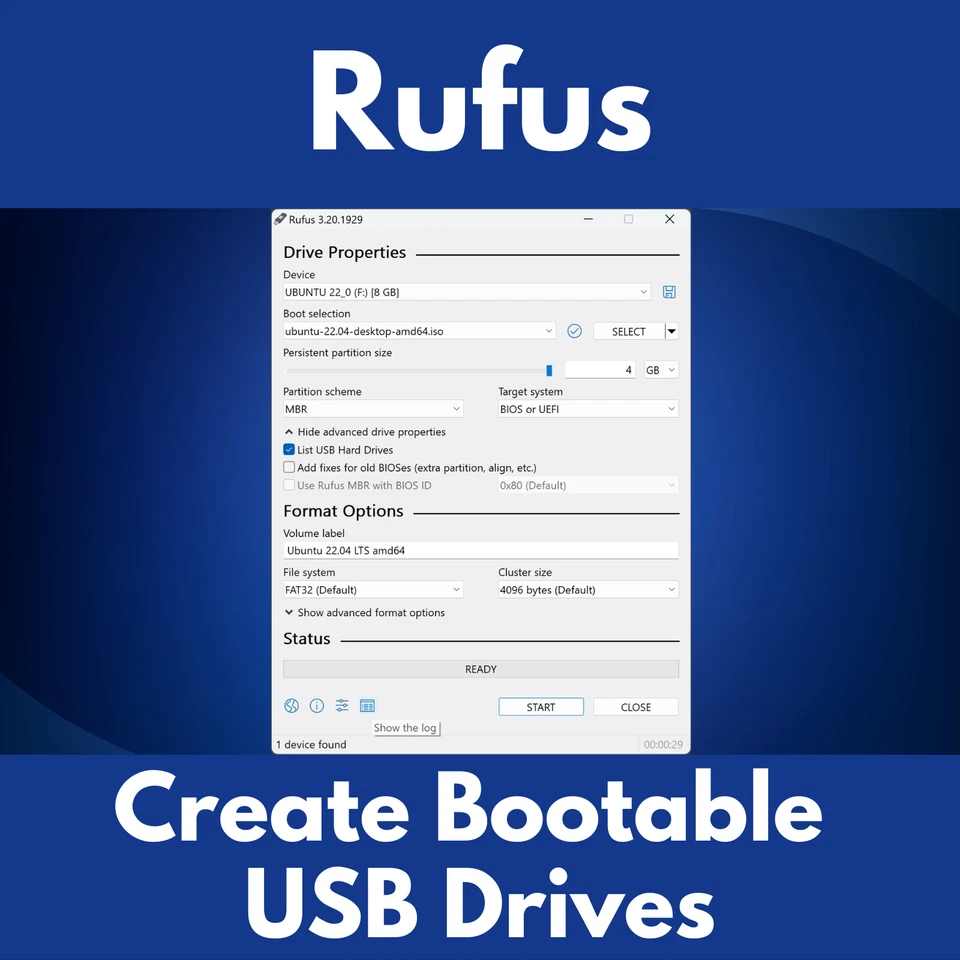
Task: Close the Rufus window with X
Action: 670,219
